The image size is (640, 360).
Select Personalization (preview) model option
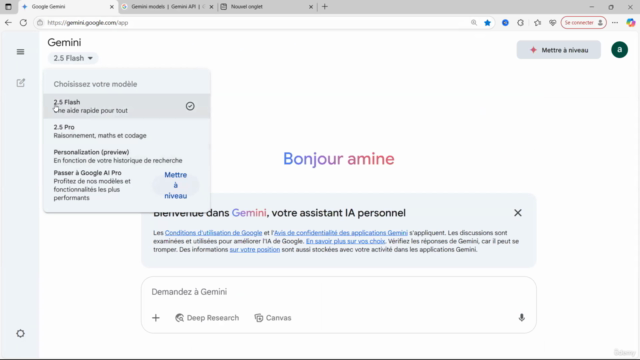pos(127,156)
